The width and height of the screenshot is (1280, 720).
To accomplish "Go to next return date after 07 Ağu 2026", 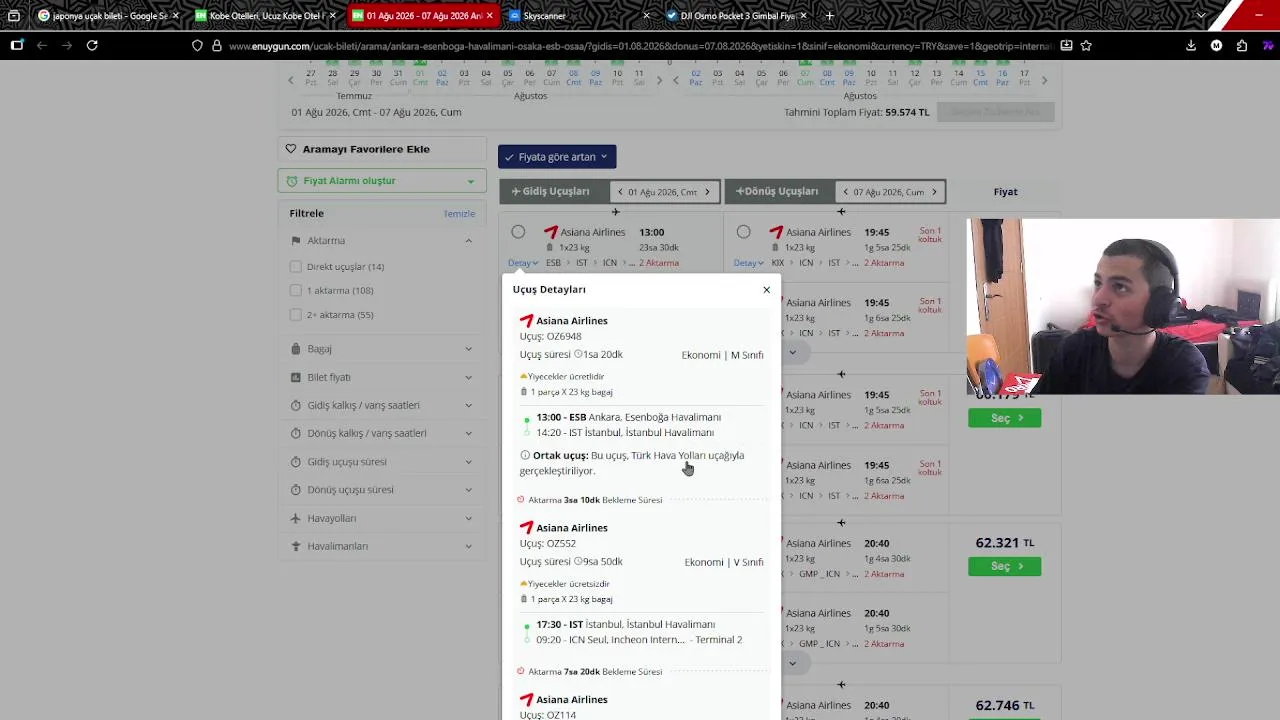I will (x=934, y=192).
